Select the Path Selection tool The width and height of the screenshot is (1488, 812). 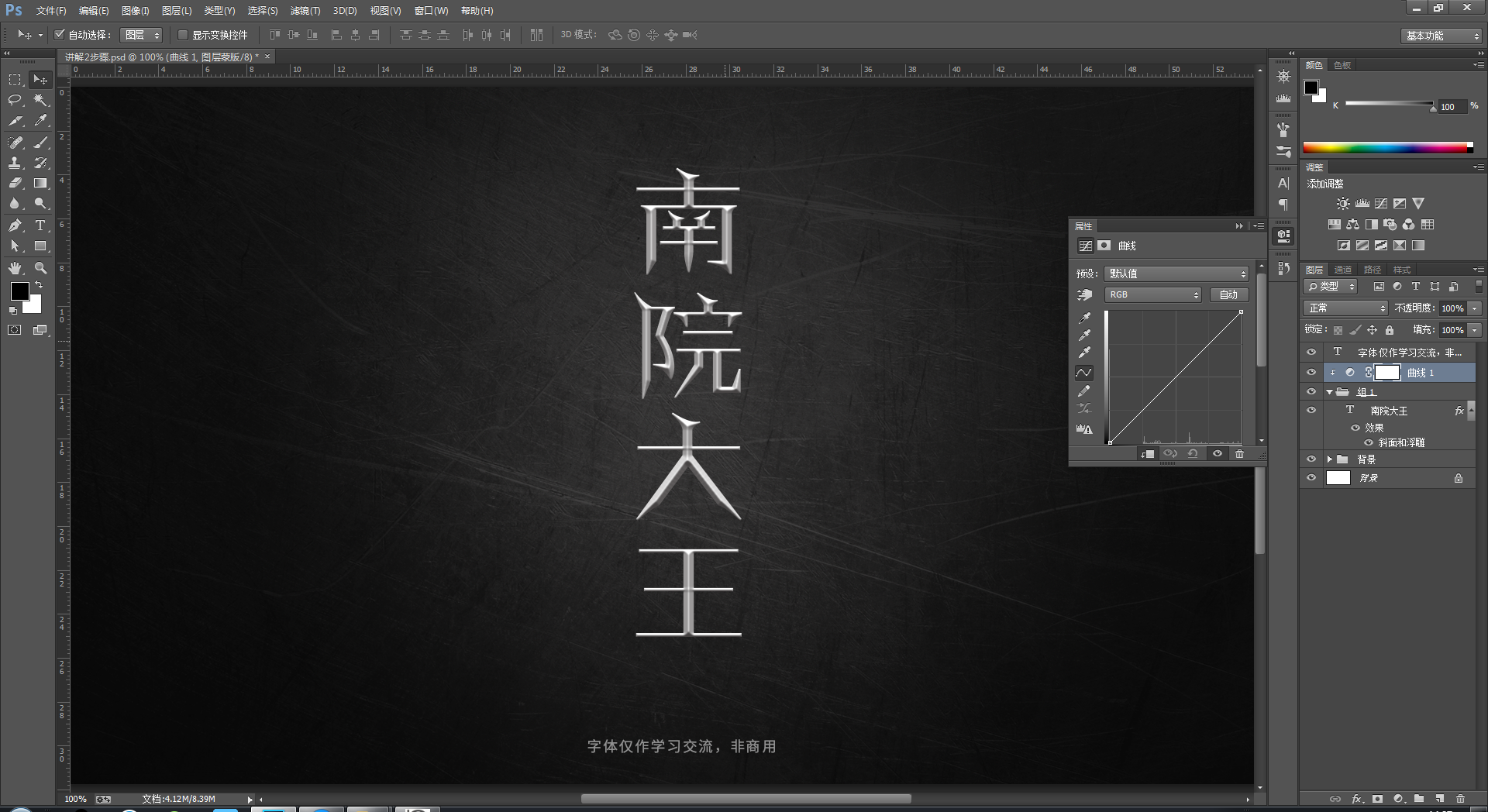[15, 246]
